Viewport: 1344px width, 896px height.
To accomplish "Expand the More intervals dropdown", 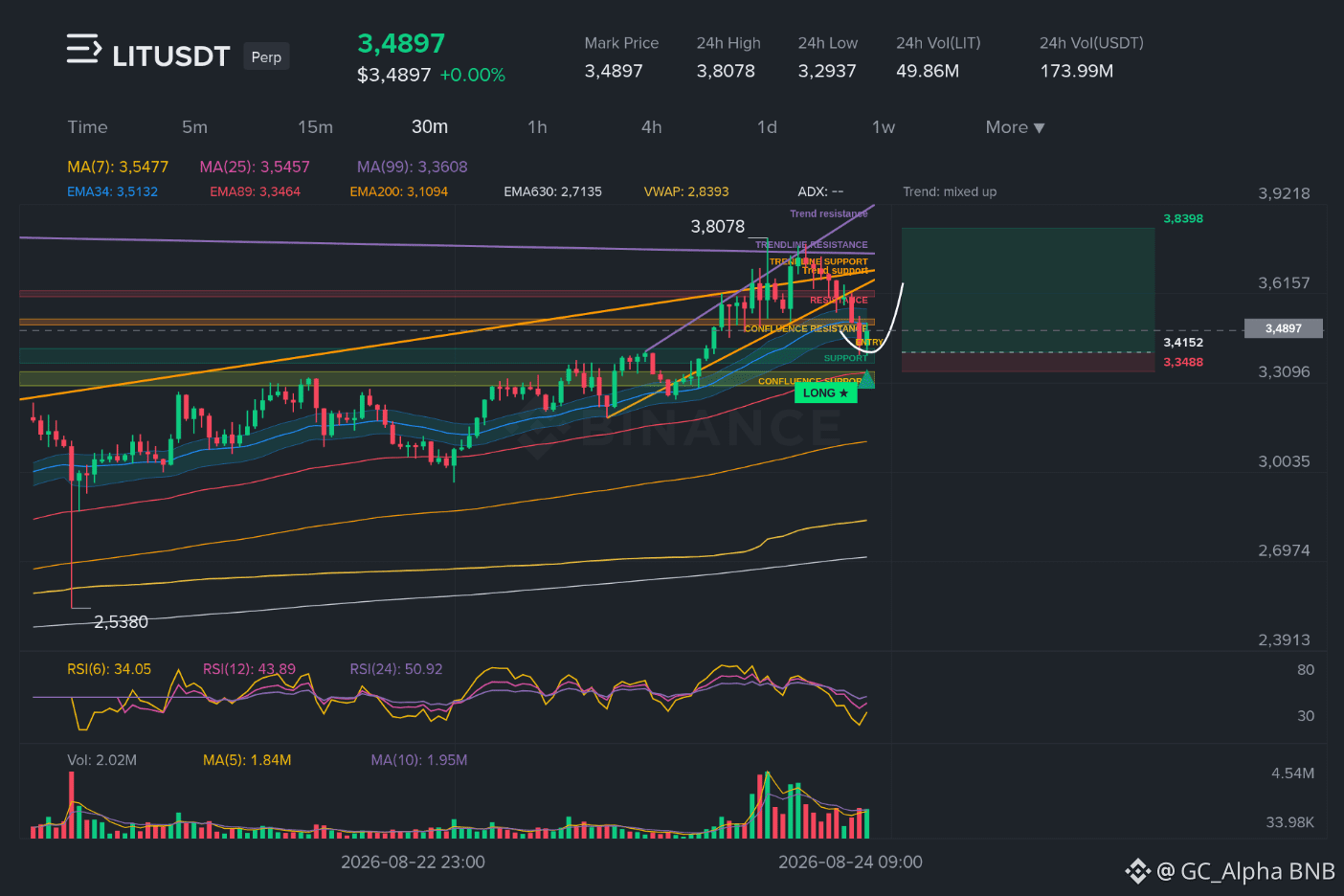I will (1015, 127).
